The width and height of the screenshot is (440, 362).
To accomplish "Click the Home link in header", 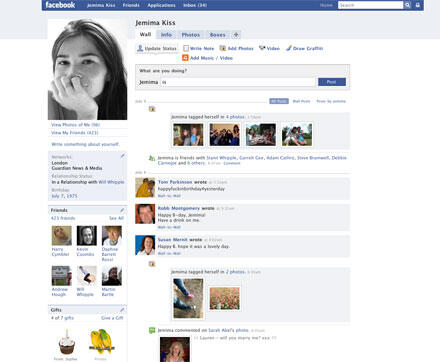I will (326, 5).
